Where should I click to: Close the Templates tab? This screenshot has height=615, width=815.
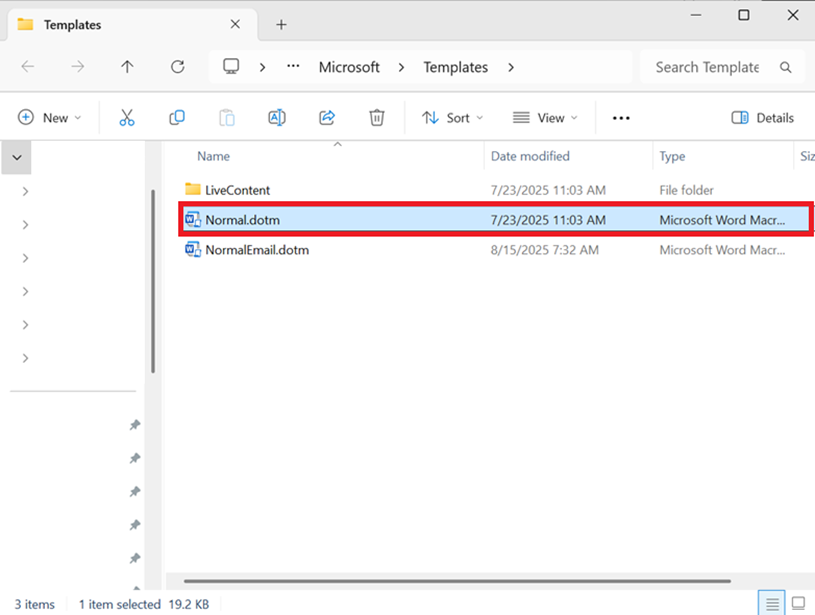click(235, 24)
